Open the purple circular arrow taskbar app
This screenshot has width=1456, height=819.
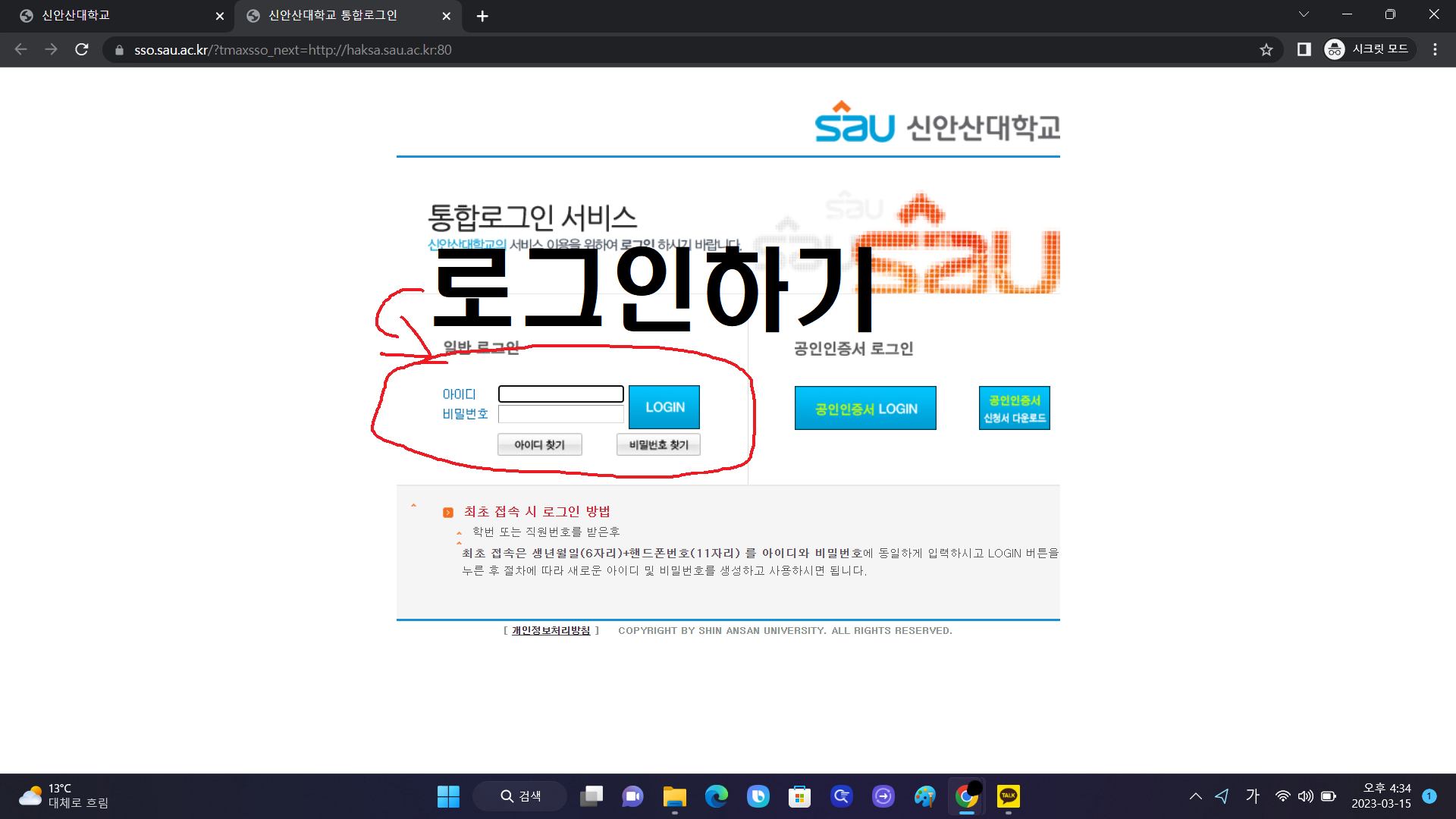tap(883, 796)
